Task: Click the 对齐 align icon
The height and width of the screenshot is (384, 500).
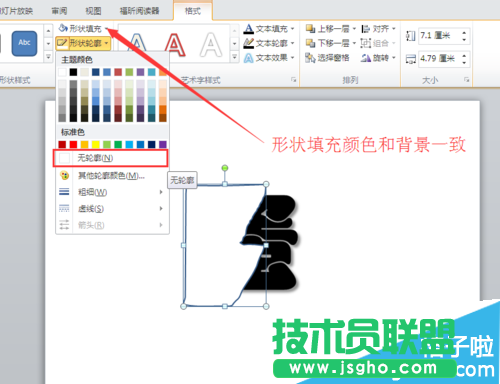Action: [366, 29]
